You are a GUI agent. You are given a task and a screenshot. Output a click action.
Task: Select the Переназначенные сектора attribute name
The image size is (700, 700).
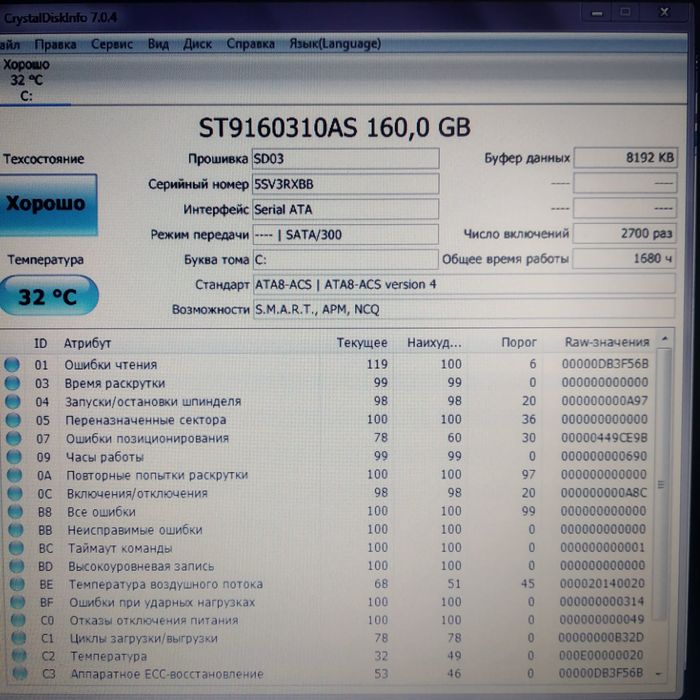(x=146, y=420)
